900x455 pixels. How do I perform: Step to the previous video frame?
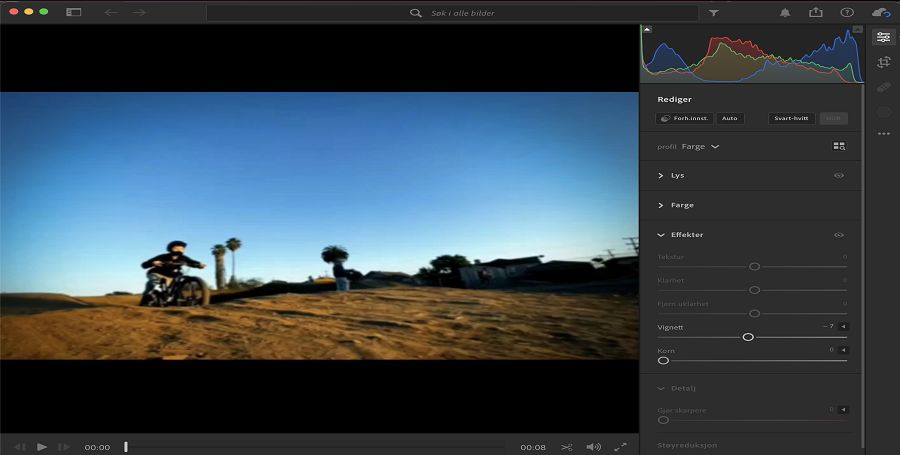20,447
